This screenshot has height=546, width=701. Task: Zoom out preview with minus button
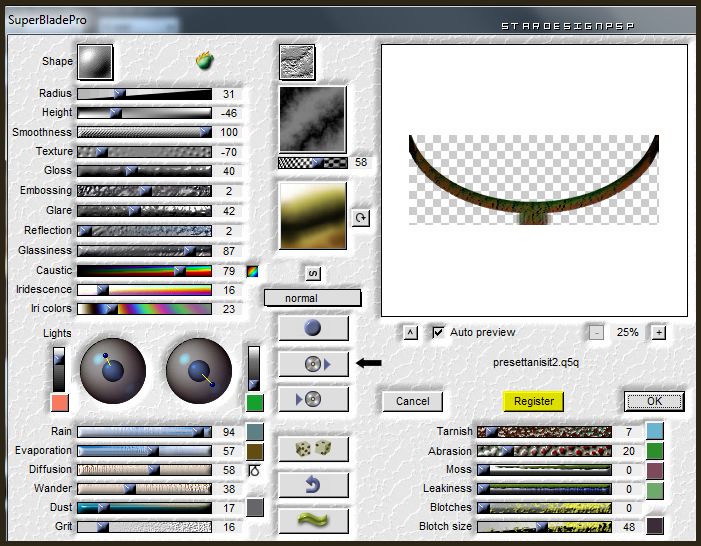click(596, 332)
